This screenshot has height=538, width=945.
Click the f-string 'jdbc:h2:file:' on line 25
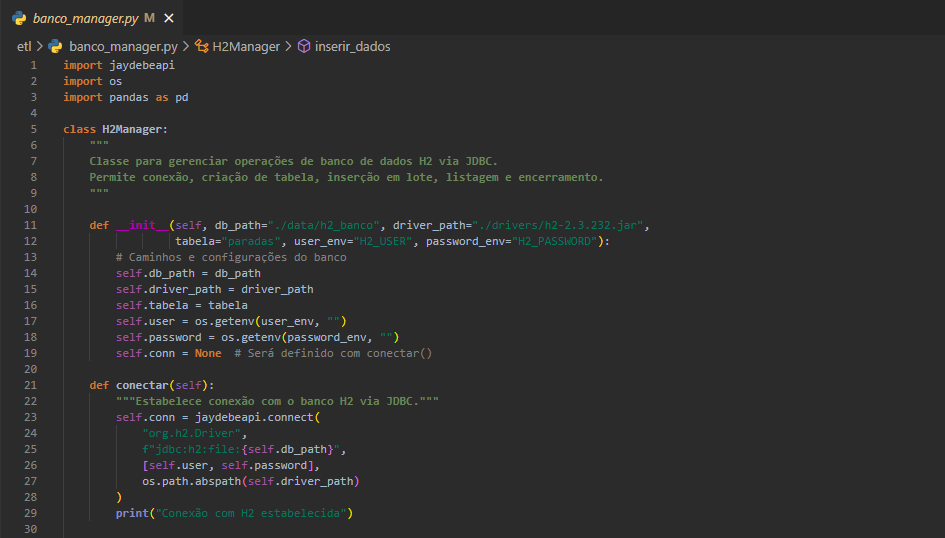pyautogui.click(x=198, y=449)
